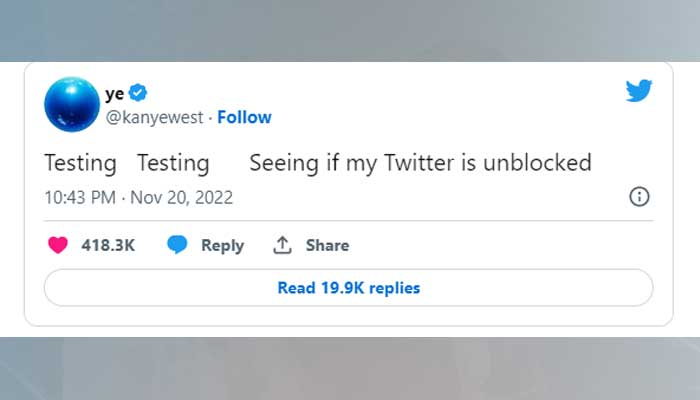Click the blue reply speech bubble icon
Viewport: 700px width, 400px height.
[178, 245]
